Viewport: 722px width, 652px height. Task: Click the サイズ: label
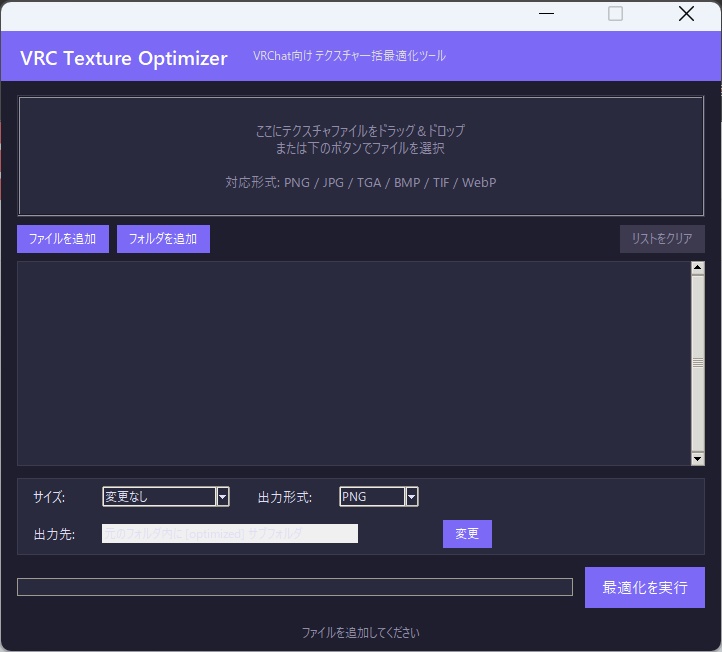tap(49, 497)
